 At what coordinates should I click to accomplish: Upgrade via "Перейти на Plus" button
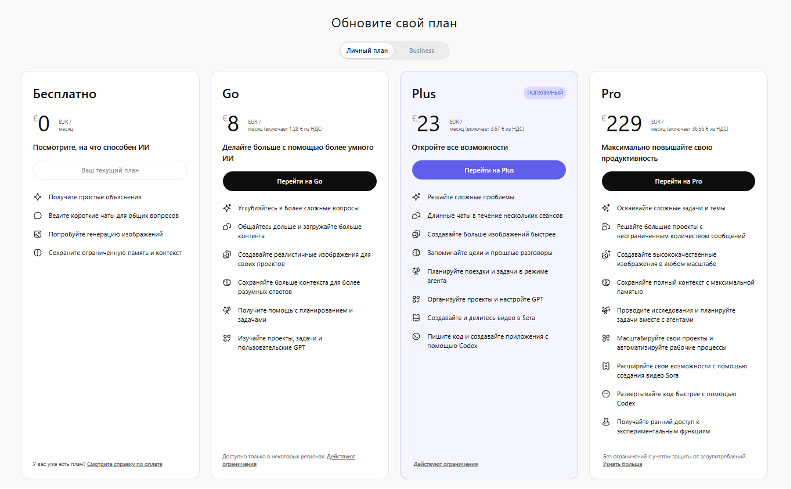point(489,171)
